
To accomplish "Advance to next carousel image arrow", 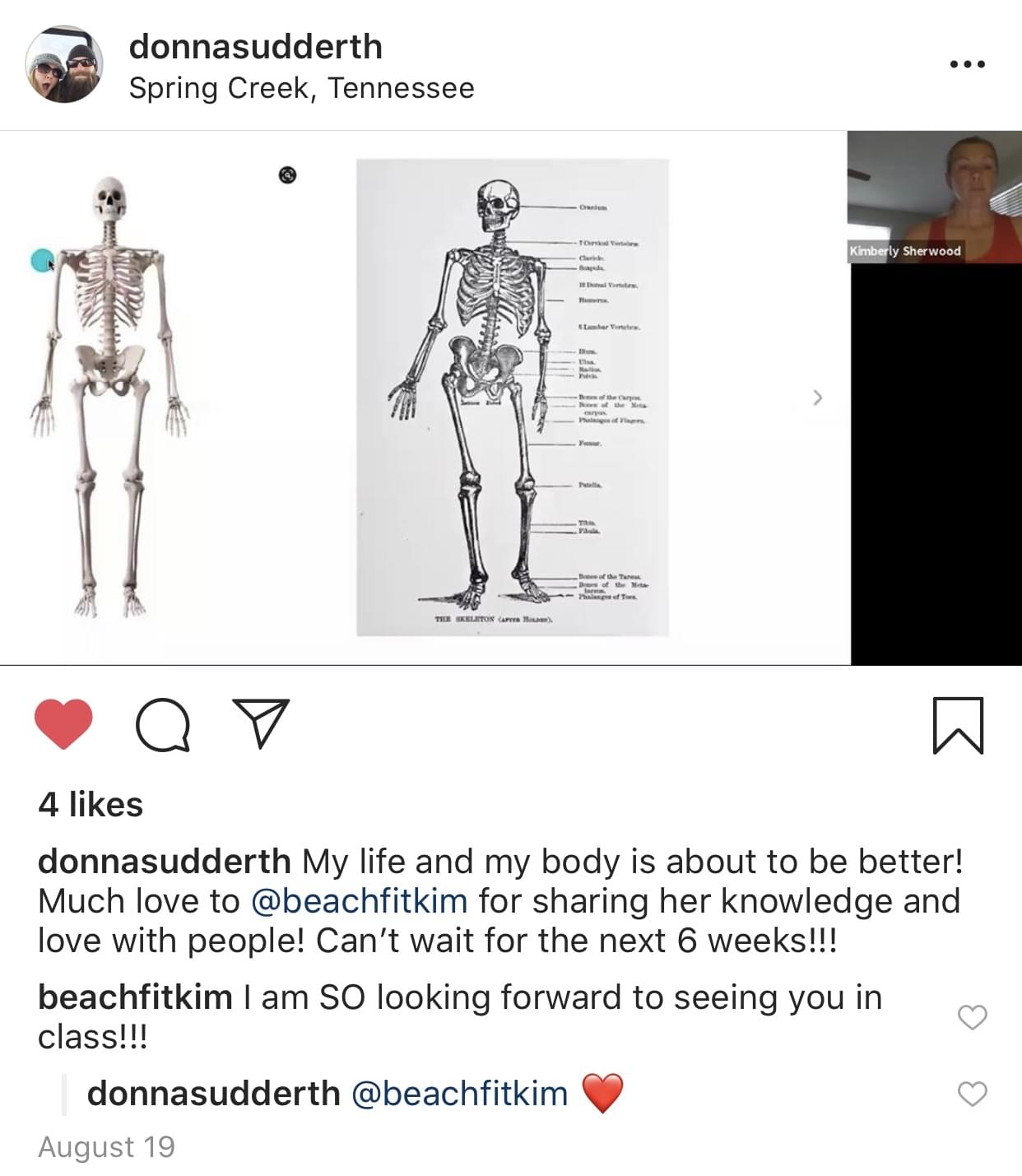I will [x=817, y=397].
